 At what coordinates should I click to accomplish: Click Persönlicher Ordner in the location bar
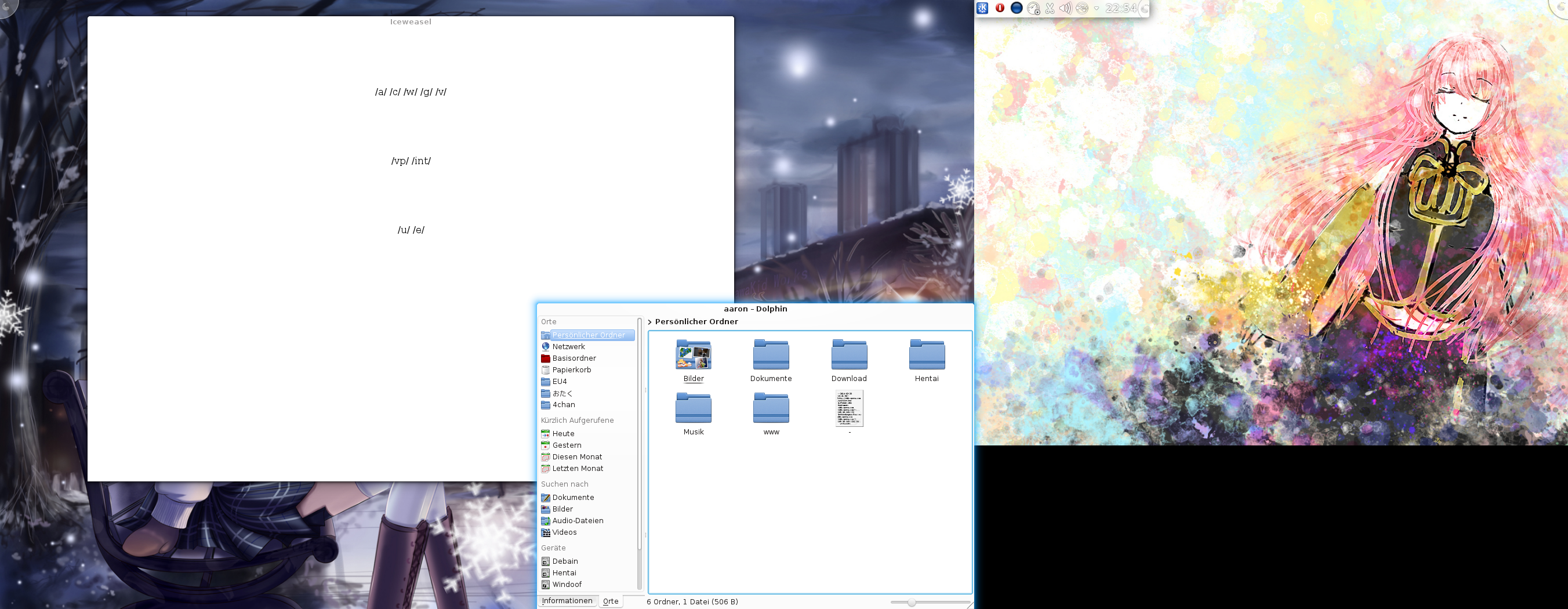pyautogui.click(x=696, y=321)
